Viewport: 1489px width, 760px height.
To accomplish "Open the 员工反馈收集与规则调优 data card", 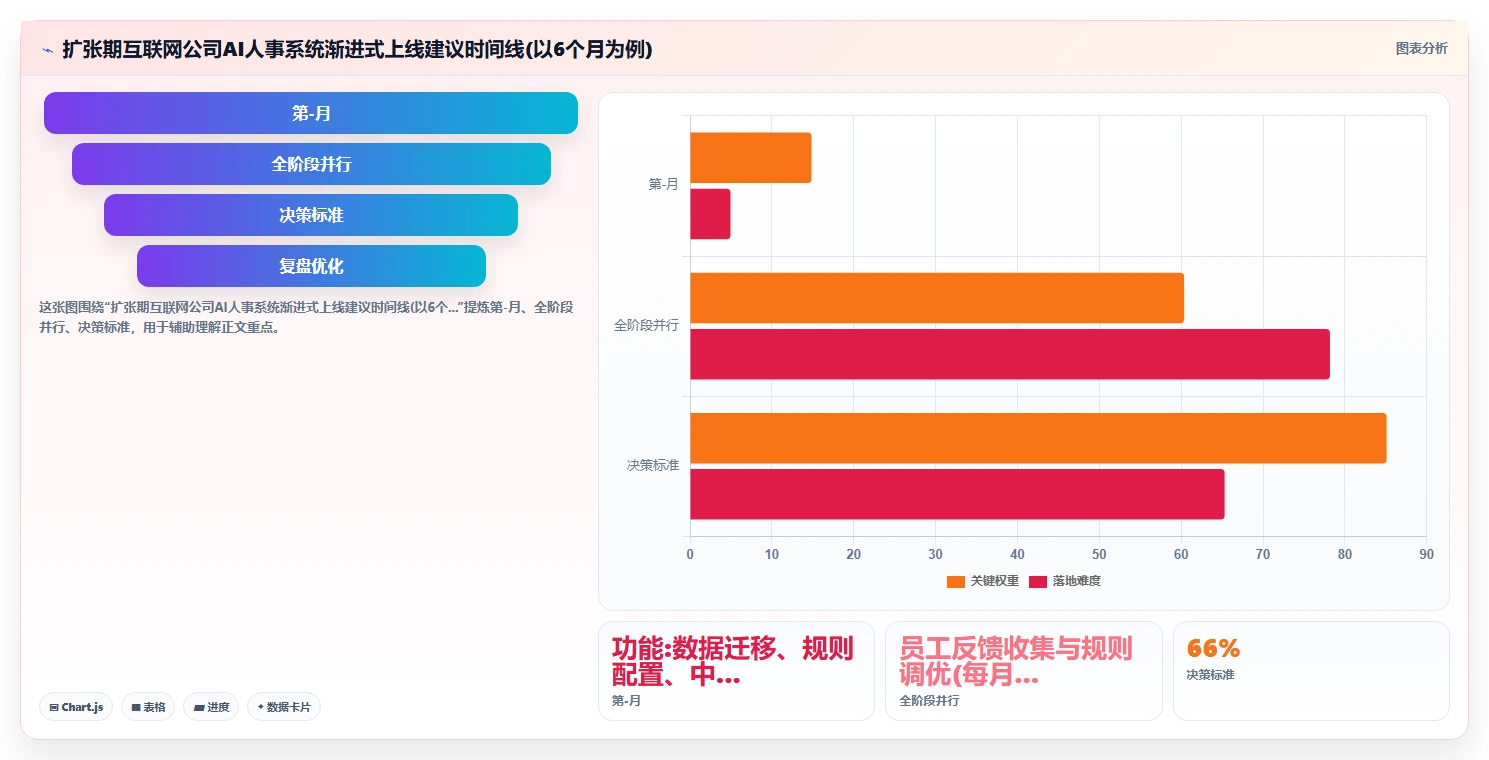I will (x=1023, y=671).
